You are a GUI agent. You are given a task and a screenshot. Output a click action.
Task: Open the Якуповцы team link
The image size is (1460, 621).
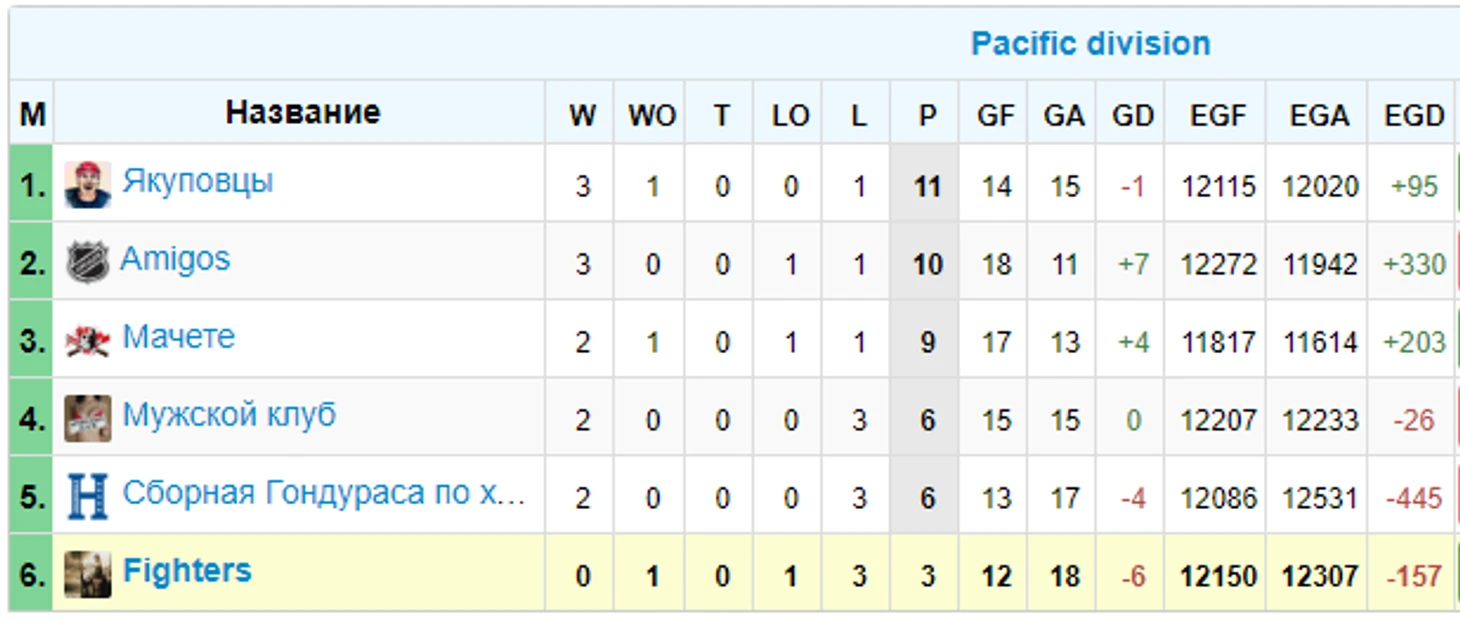coord(197,182)
